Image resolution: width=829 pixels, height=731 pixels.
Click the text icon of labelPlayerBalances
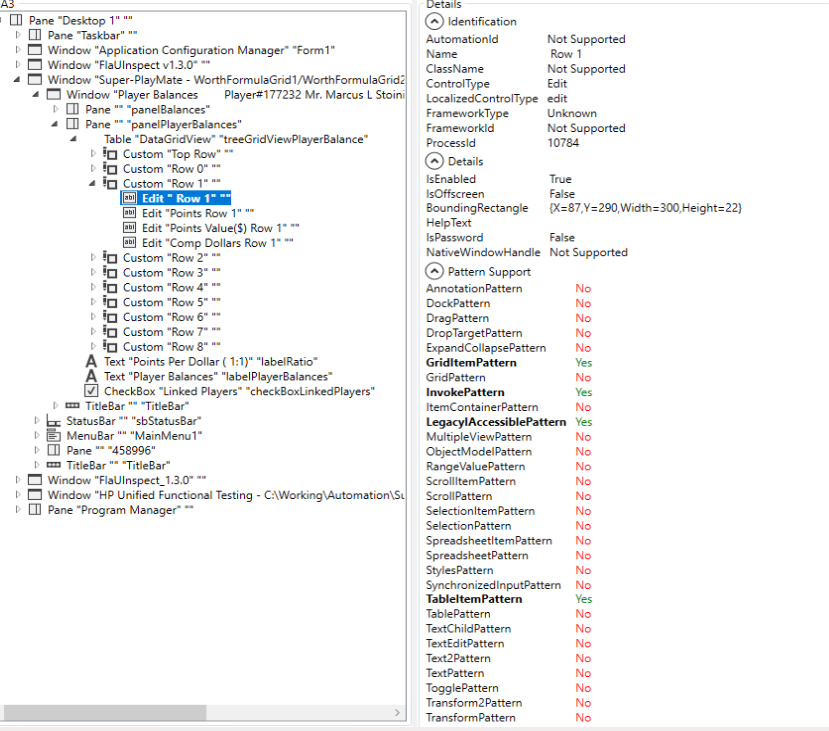pos(91,376)
